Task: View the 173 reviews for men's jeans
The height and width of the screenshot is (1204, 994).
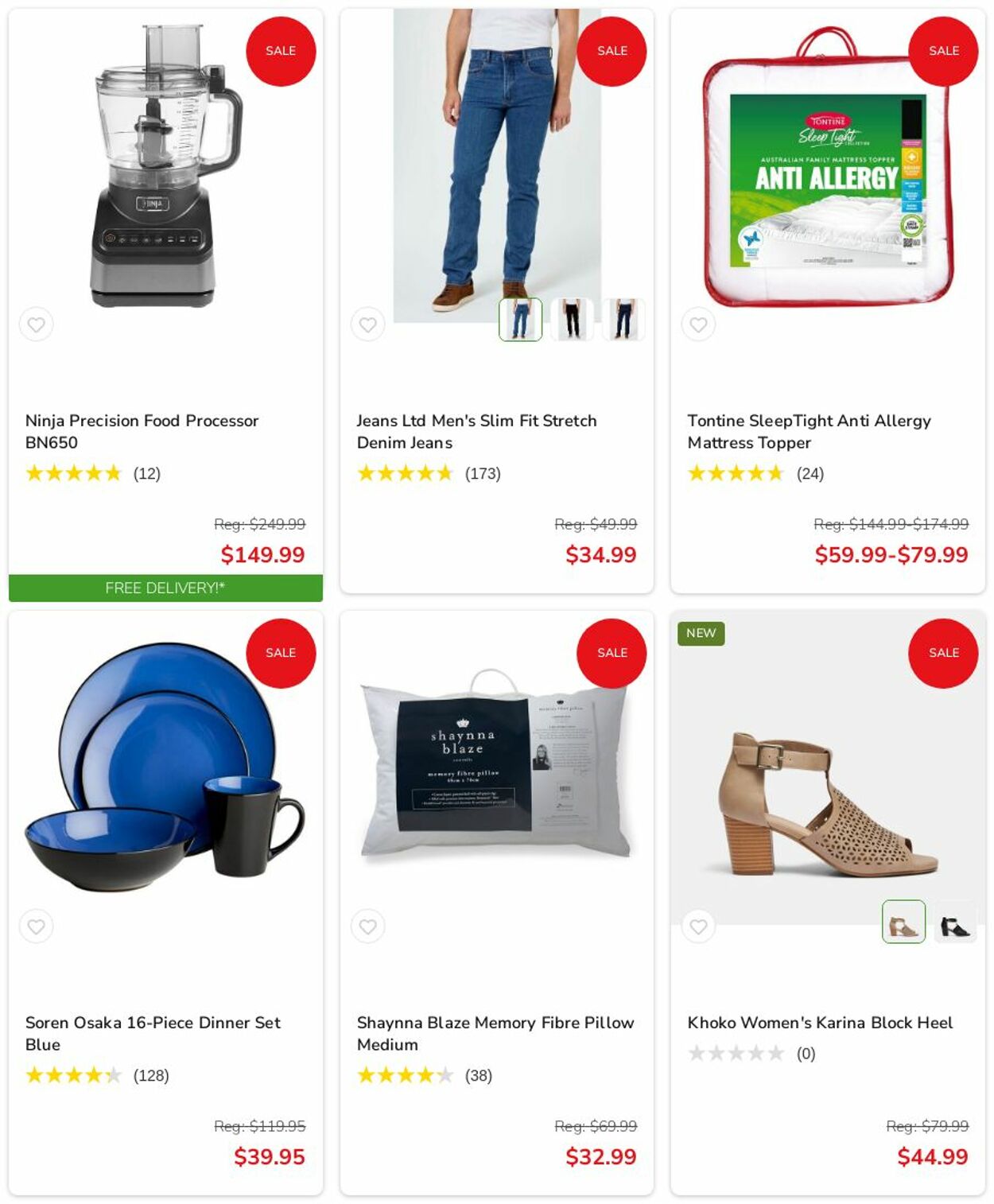Action: tap(483, 474)
